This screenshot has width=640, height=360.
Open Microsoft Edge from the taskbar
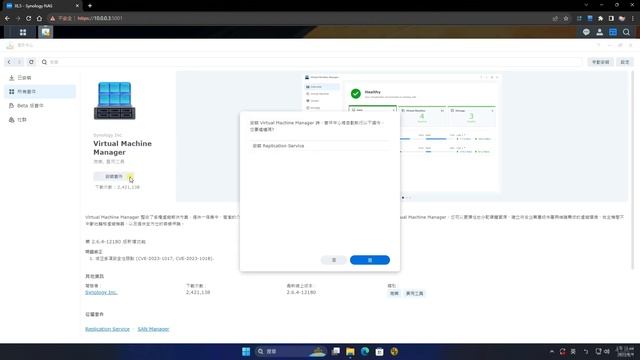pyautogui.click(x=365, y=351)
